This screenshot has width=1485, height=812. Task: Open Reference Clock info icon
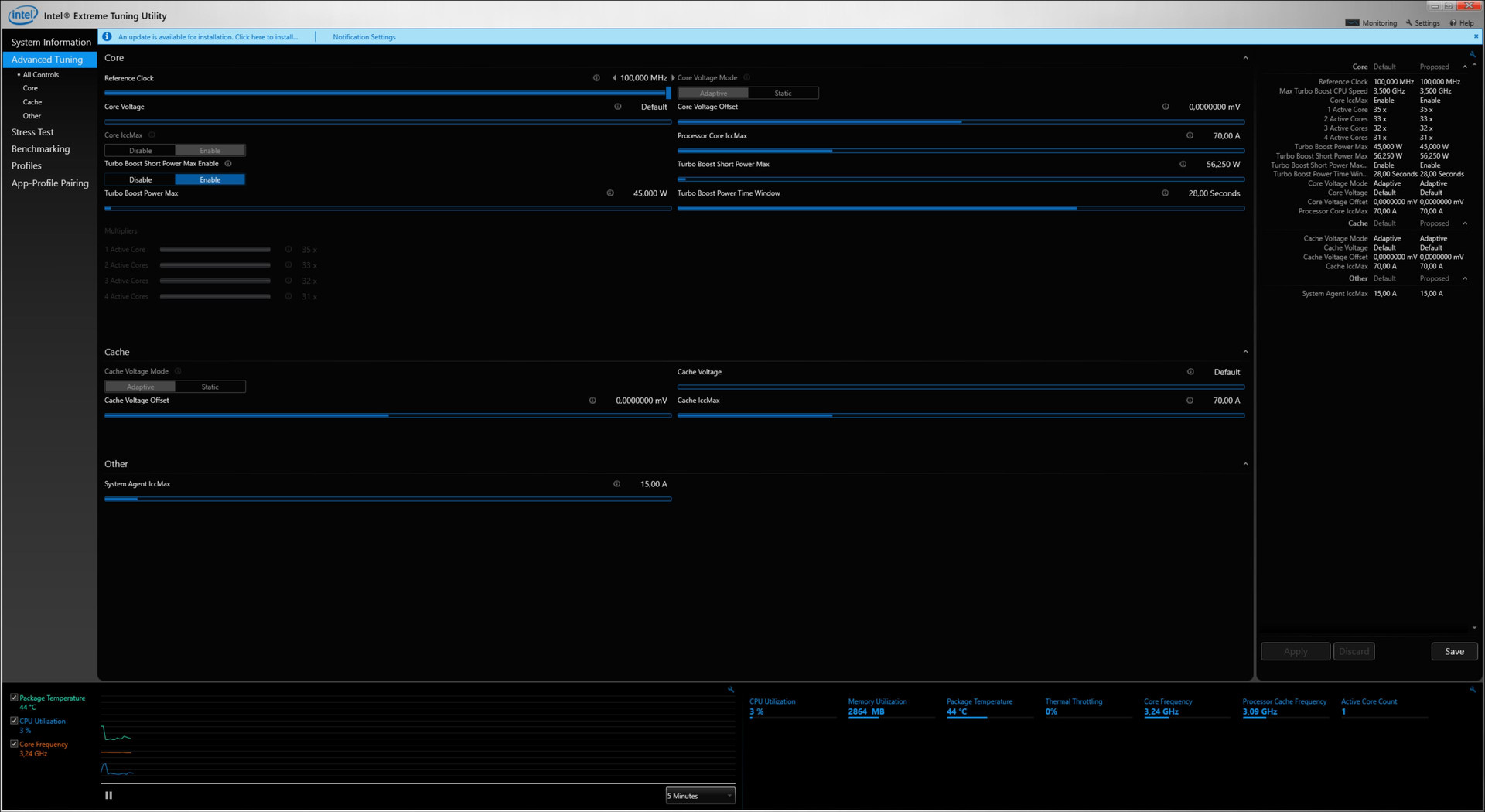coord(596,78)
